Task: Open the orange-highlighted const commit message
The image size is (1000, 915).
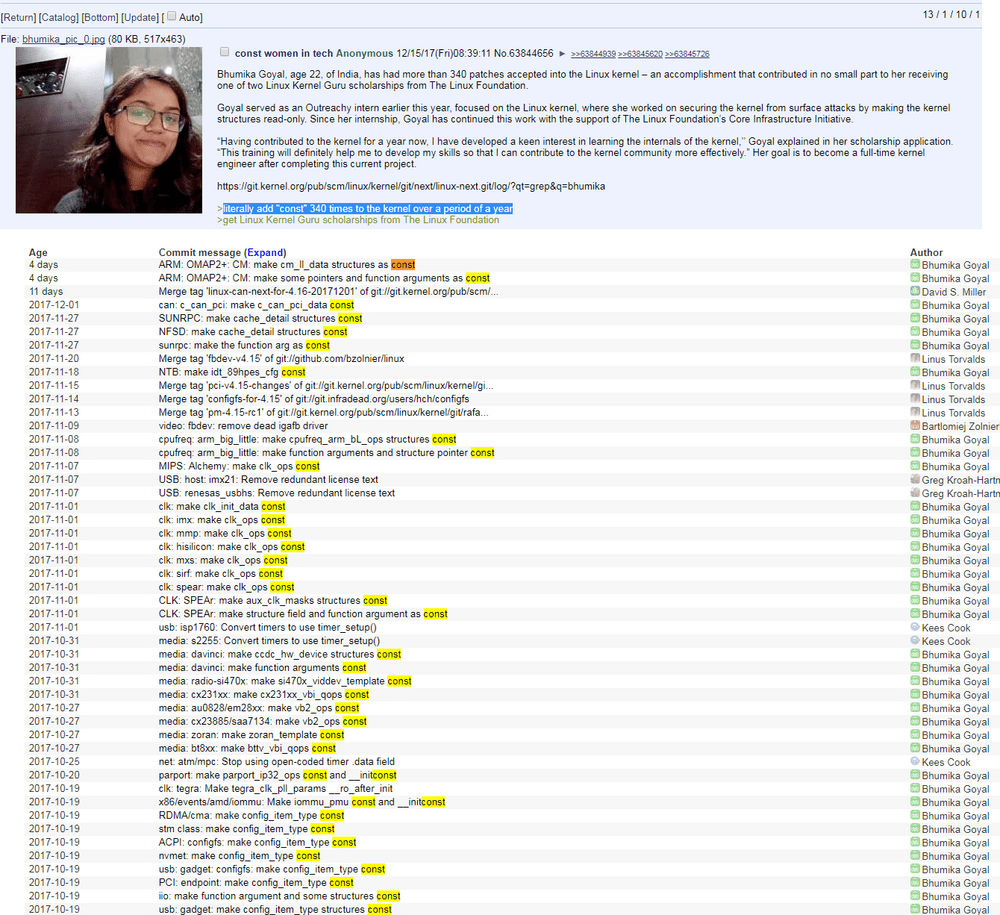Action: [x=286, y=265]
